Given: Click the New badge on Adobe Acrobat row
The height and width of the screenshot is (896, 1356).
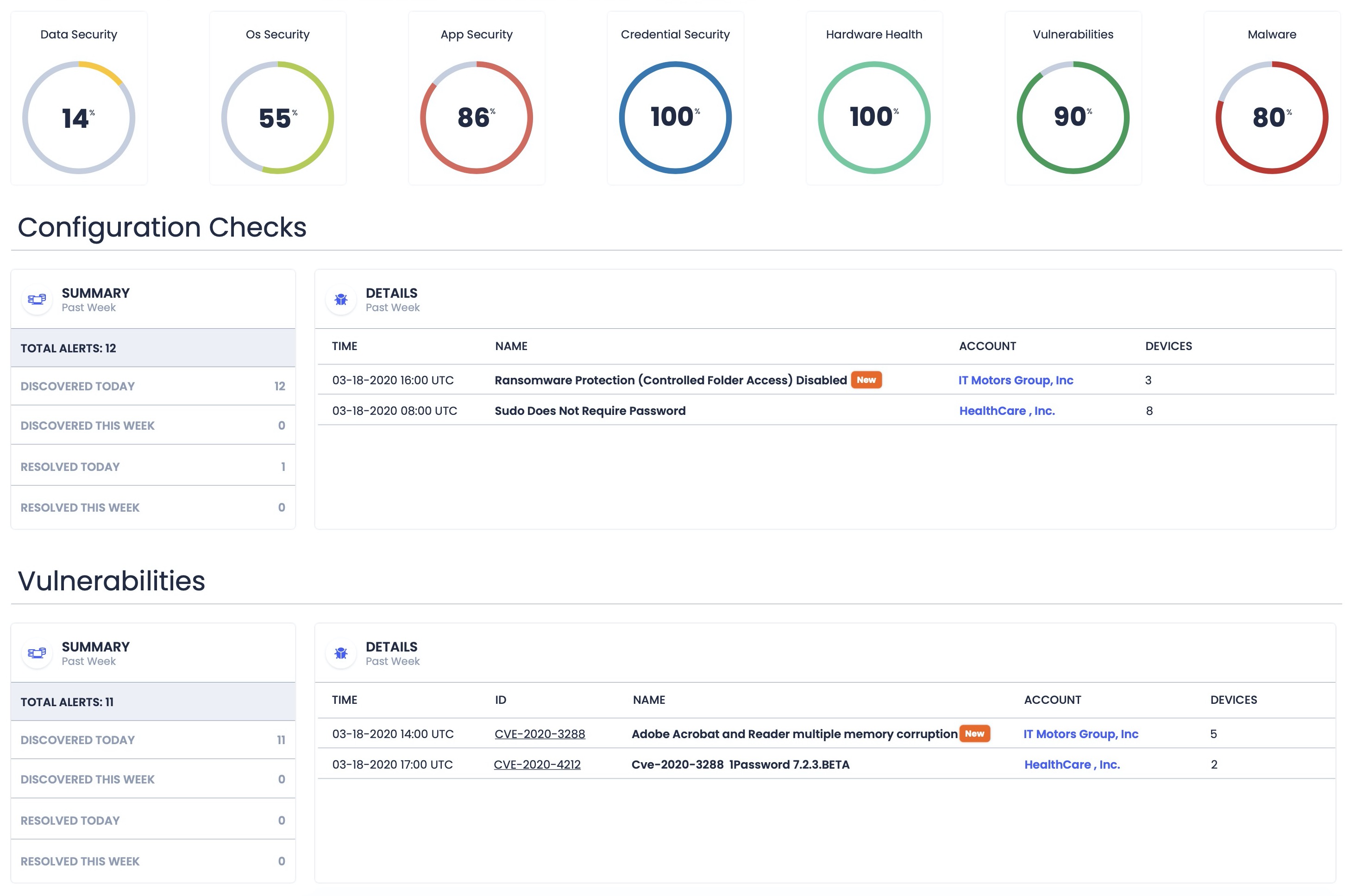Looking at the screenshot, I should click(974, 734).
